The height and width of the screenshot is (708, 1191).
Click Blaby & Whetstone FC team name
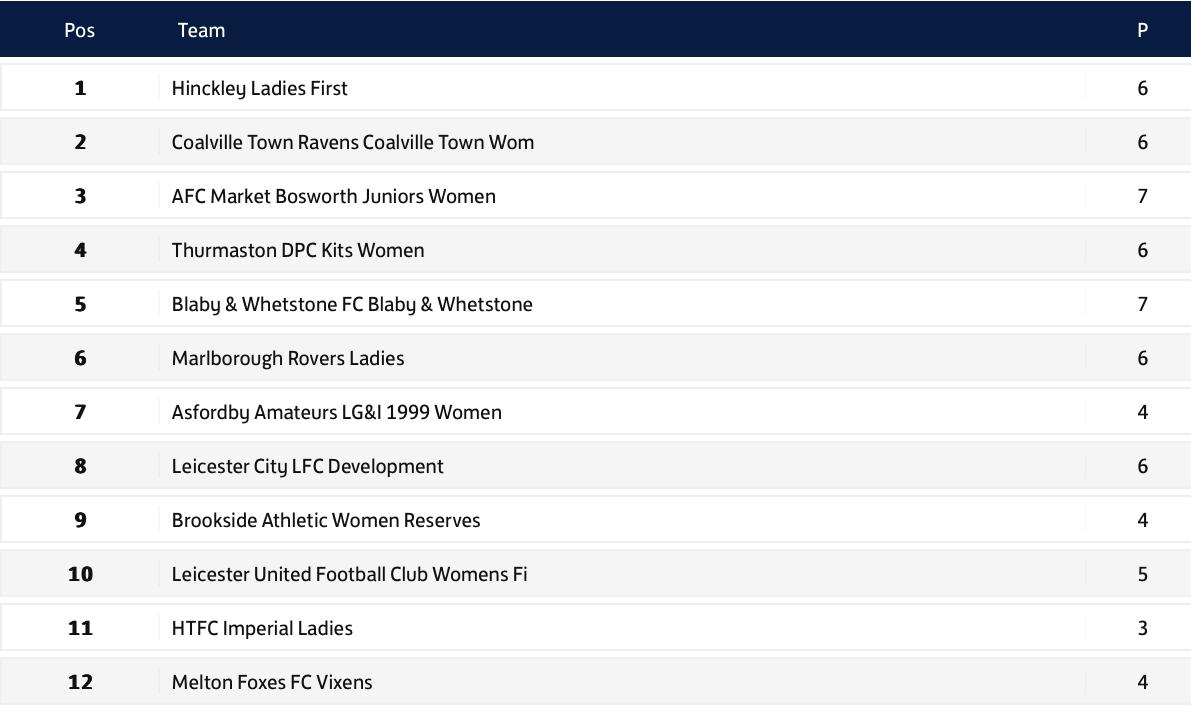[352, 304]
